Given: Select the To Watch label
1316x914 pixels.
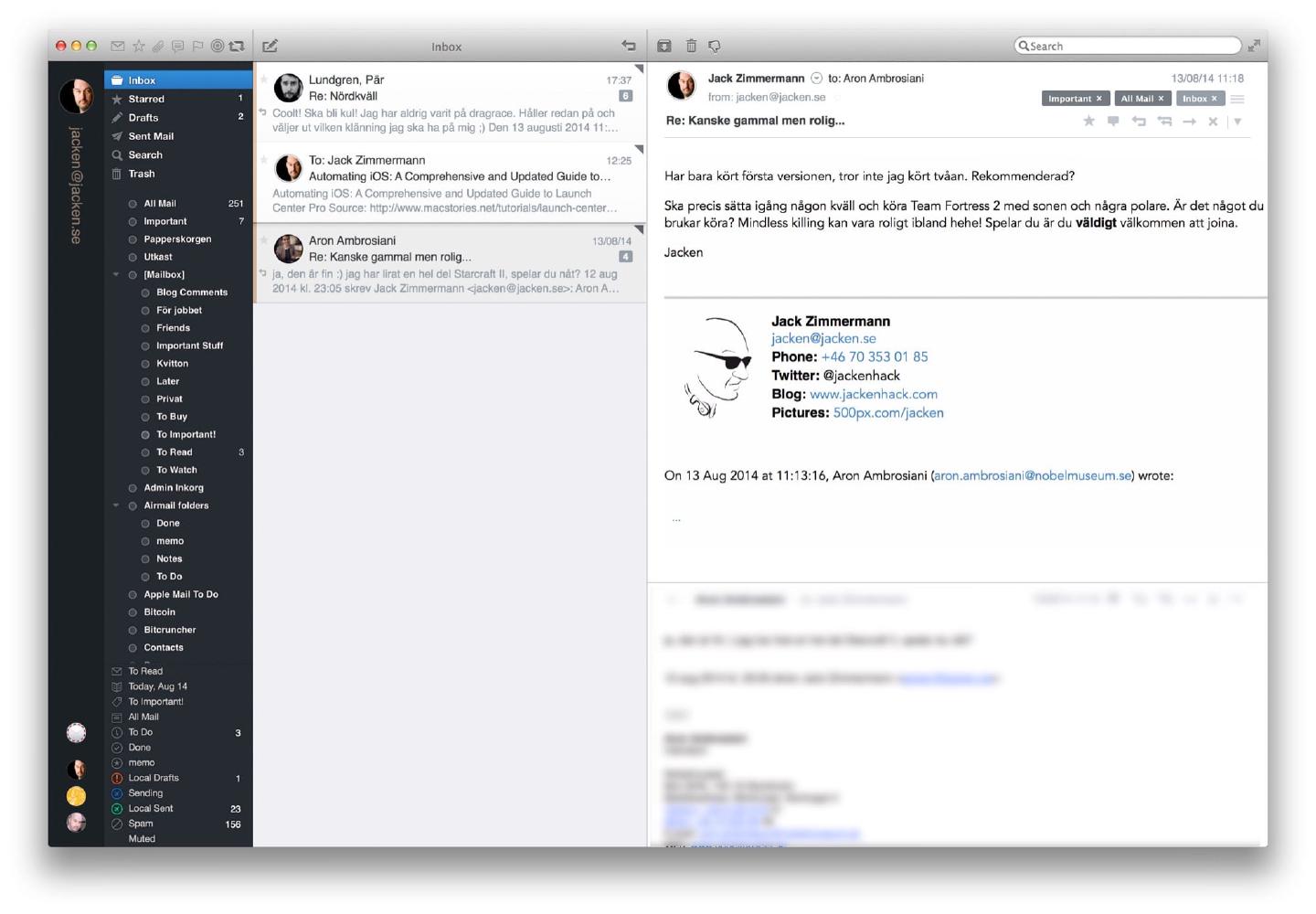Looking at the screenshot, I should [x=176, y=470].
